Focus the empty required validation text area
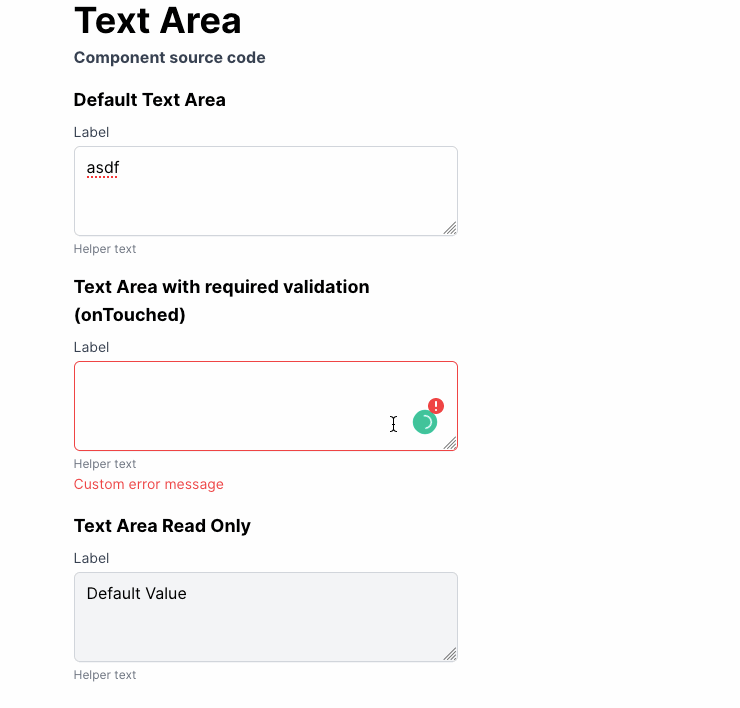 266,406
